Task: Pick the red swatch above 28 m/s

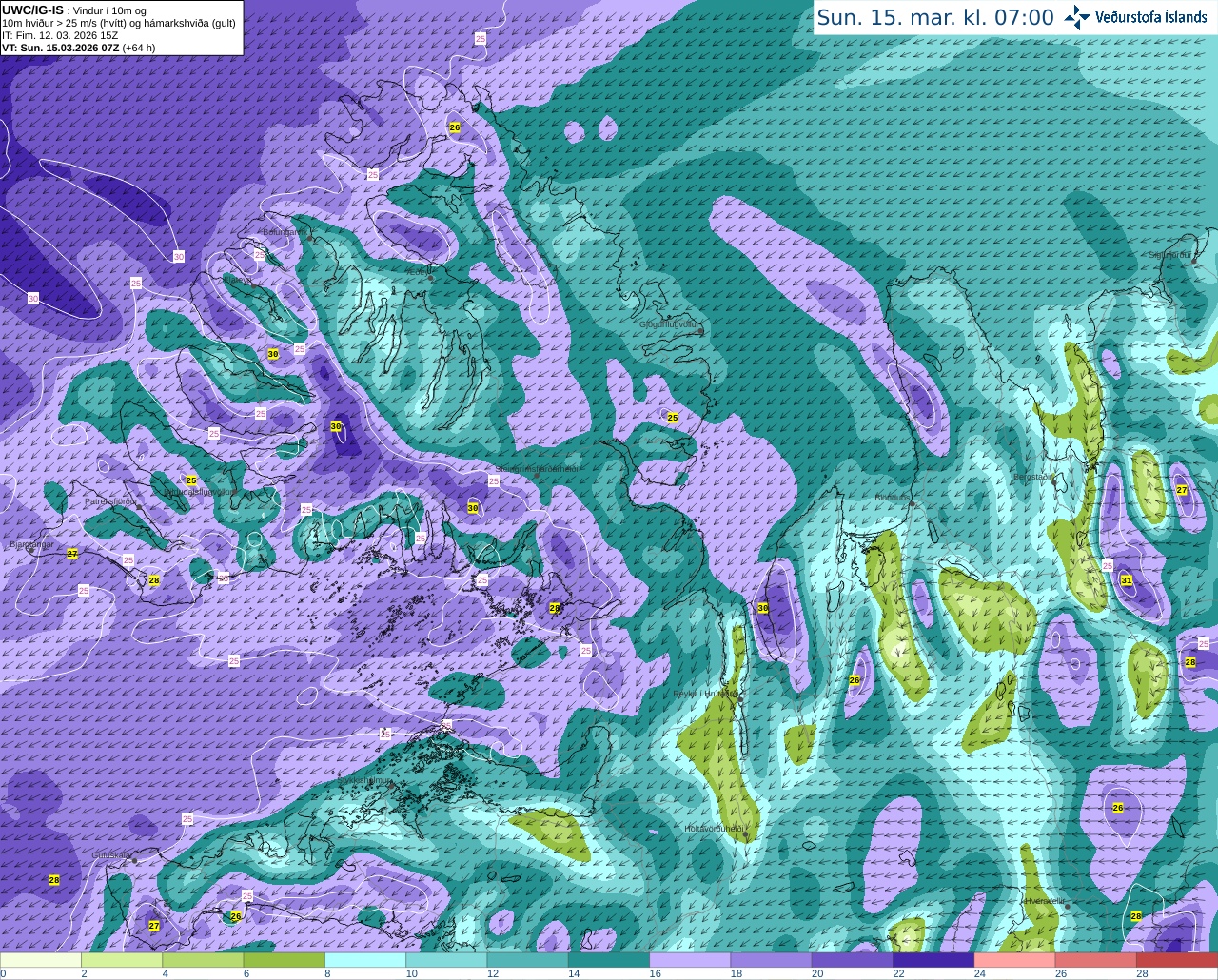Action: [x=1177, y=960]
